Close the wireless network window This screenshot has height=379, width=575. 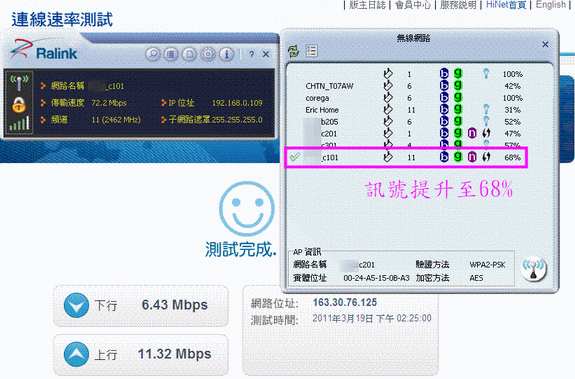(x=545, y=44)
